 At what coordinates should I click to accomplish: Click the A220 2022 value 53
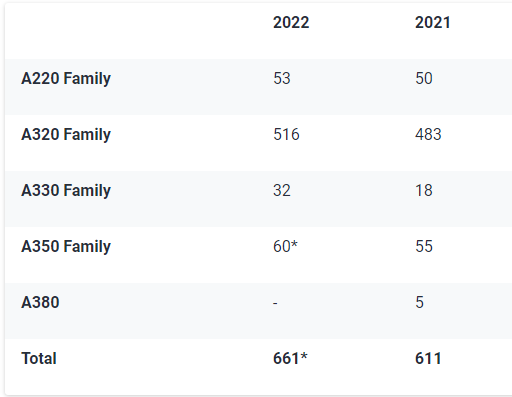[x=282, y=78]
